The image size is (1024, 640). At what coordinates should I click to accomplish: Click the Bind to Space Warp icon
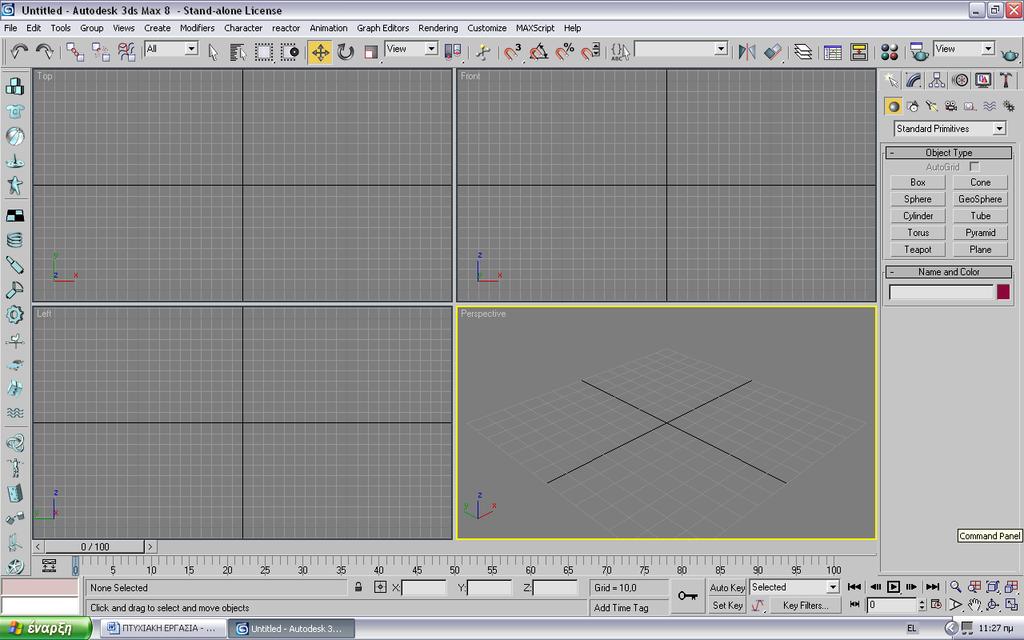tap(125, 52)
